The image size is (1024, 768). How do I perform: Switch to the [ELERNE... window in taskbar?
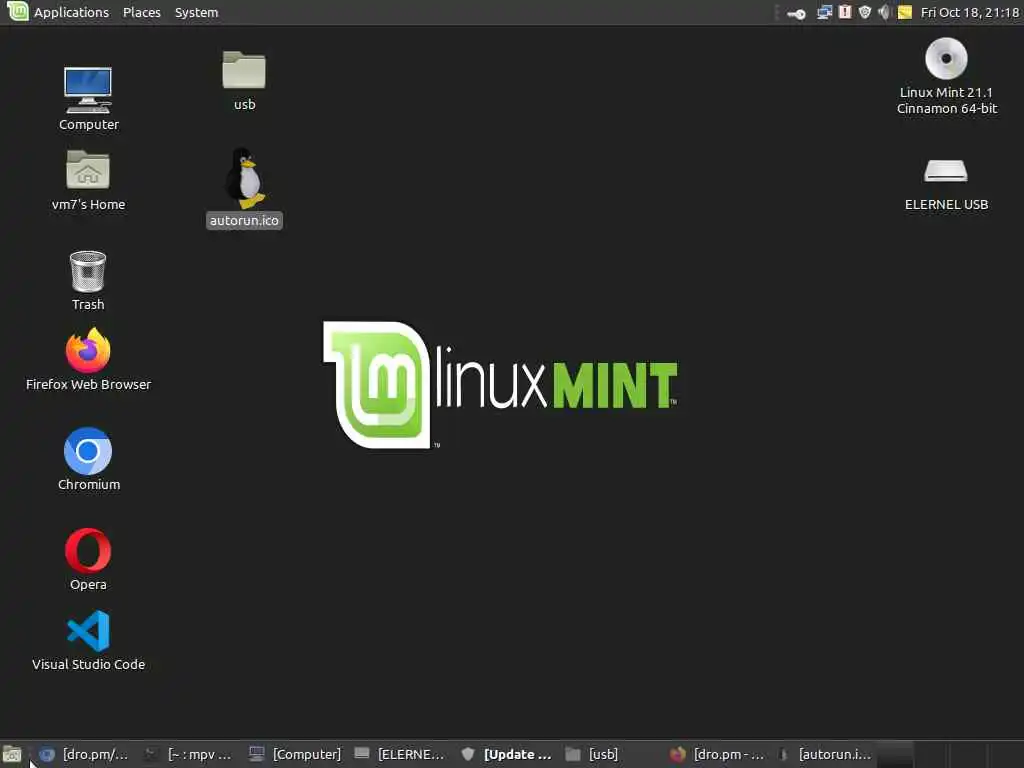tap(400, 754)
